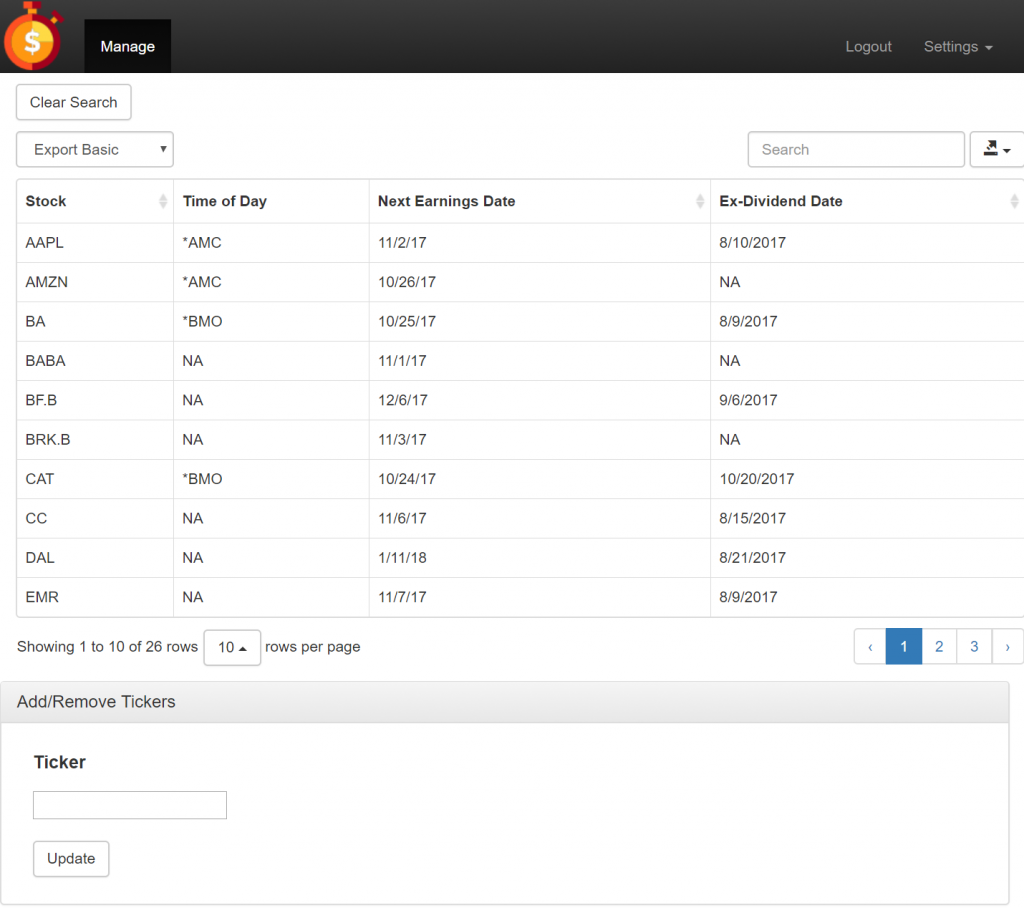Click the Add/Remove Tickers panel heading

click(x=505, y=702)
